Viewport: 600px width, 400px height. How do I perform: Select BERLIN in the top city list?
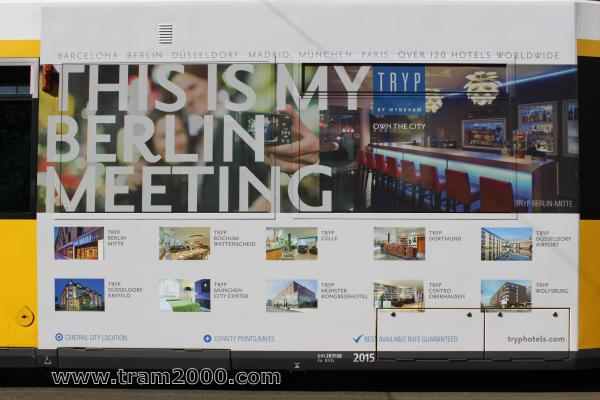[145, 55]
